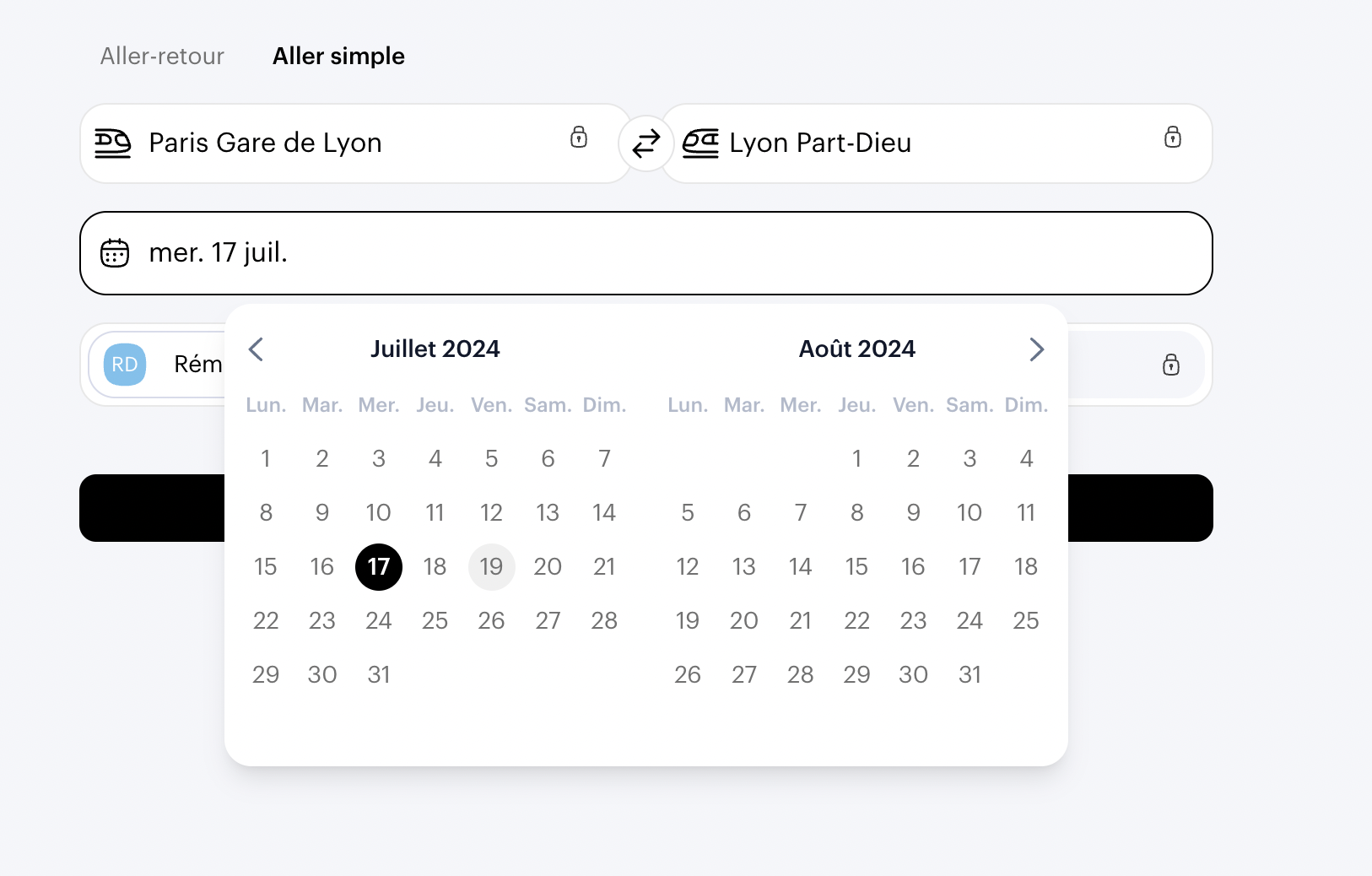Switch to Aller-retour tab
The image size is (1372, 876).
(162, 57)
